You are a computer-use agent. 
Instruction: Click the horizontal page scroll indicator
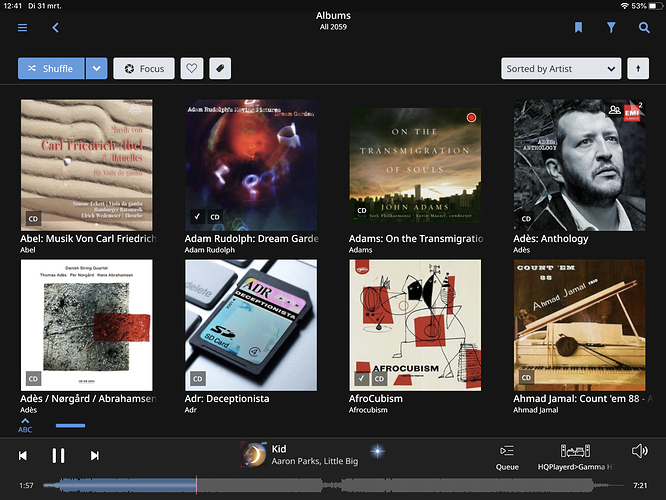coord(70,425)
